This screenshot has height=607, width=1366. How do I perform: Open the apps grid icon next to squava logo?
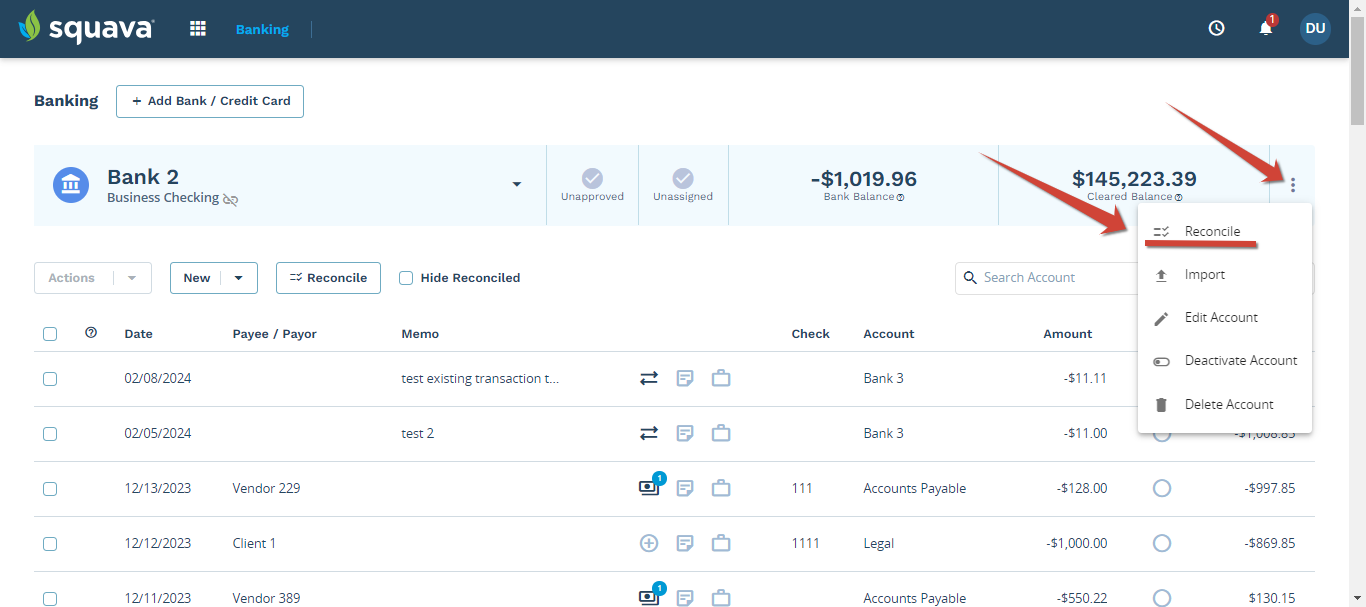coord(197,28)
